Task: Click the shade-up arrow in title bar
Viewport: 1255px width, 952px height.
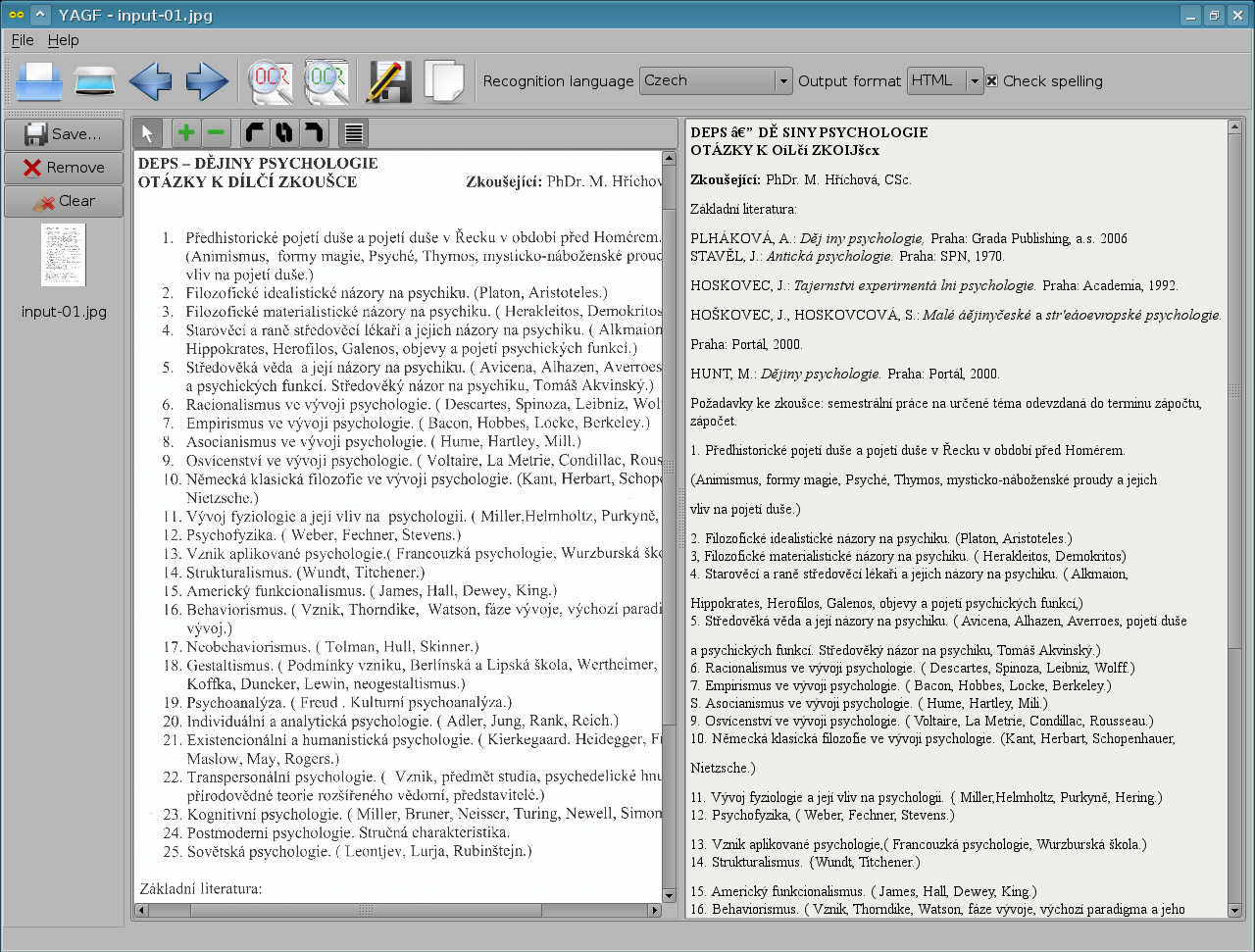Action: tap(40, 15)
